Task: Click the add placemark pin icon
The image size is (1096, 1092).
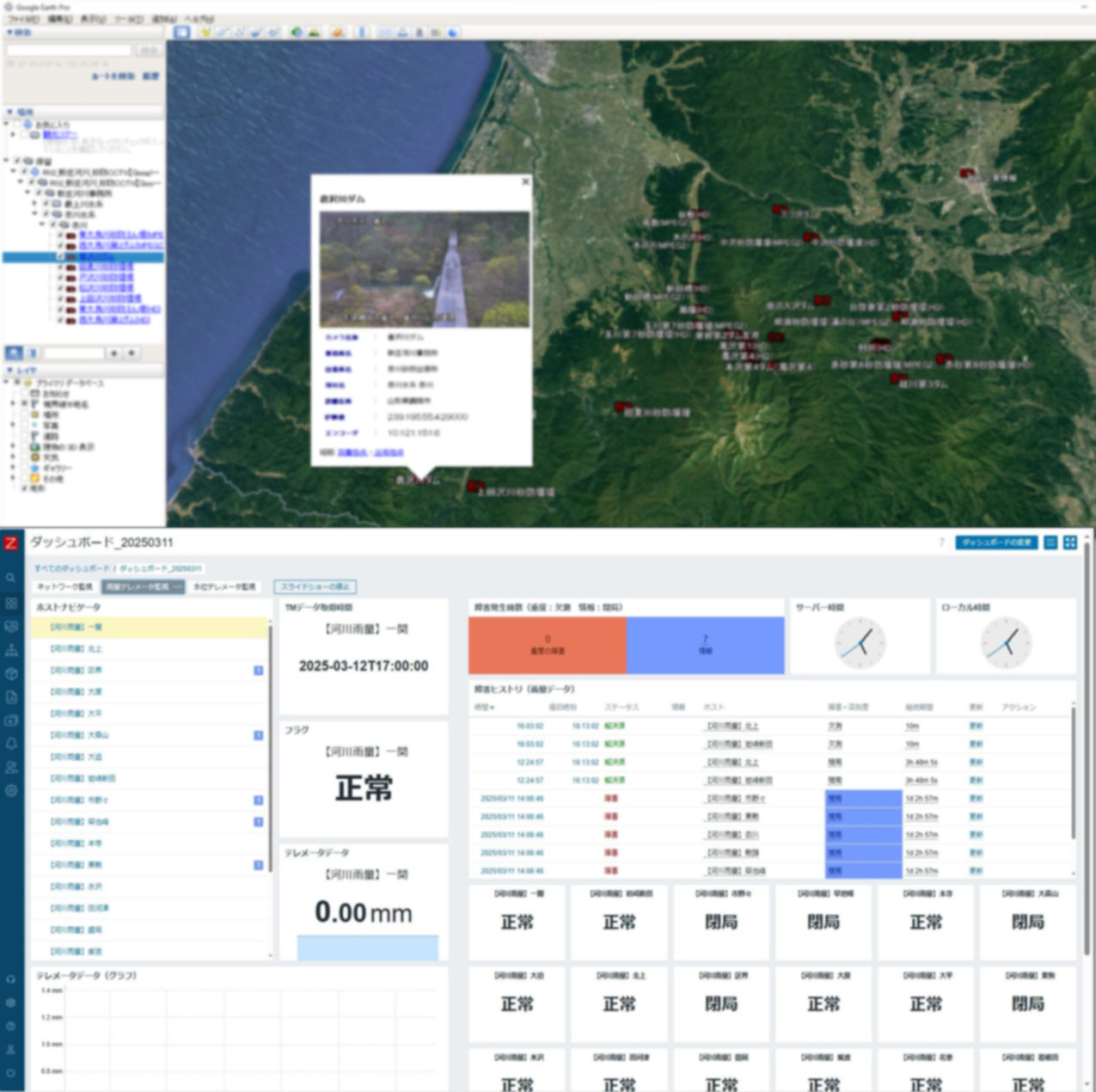Action: point(205,33)
